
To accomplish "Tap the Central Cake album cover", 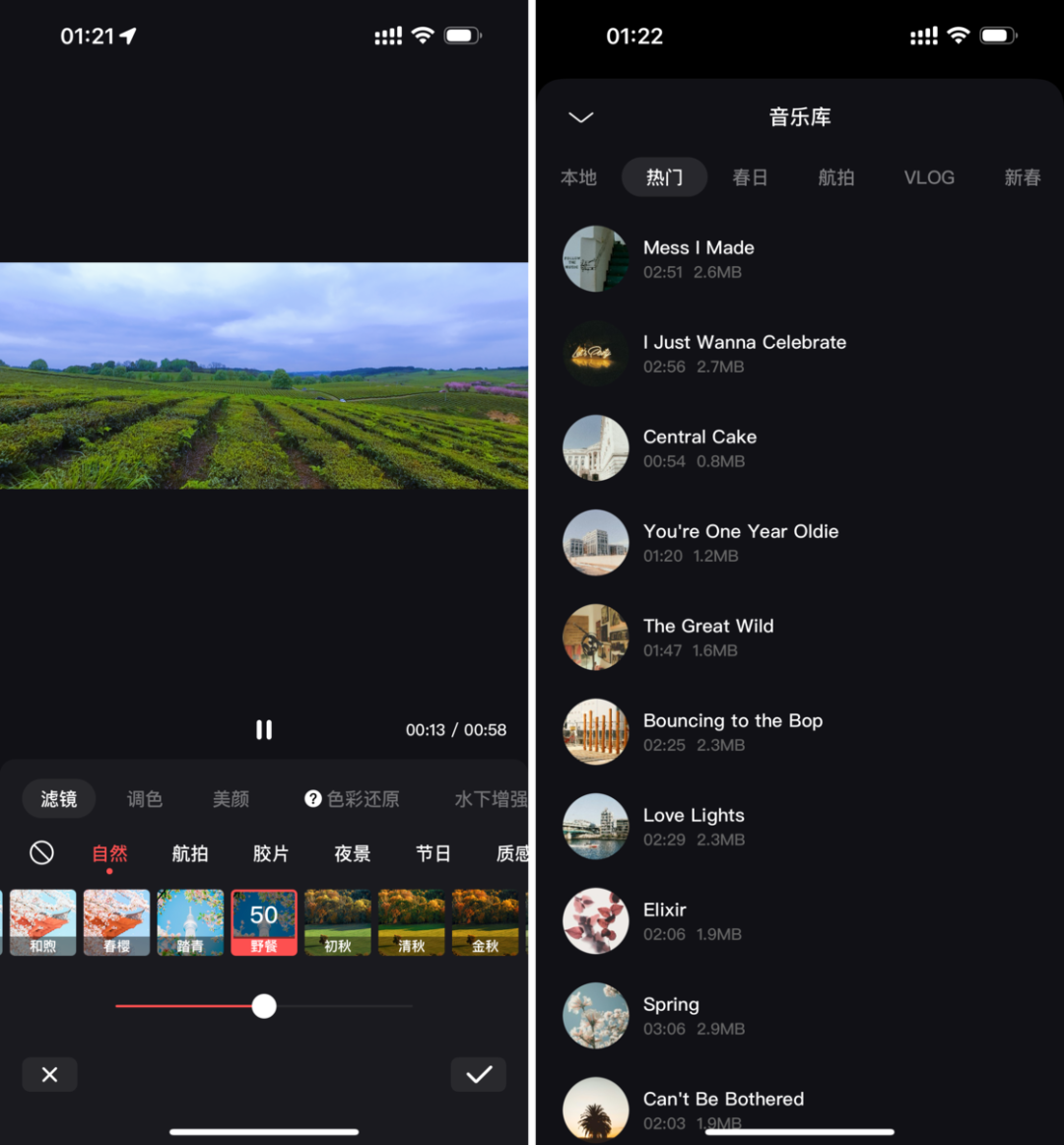I will 595,447.
